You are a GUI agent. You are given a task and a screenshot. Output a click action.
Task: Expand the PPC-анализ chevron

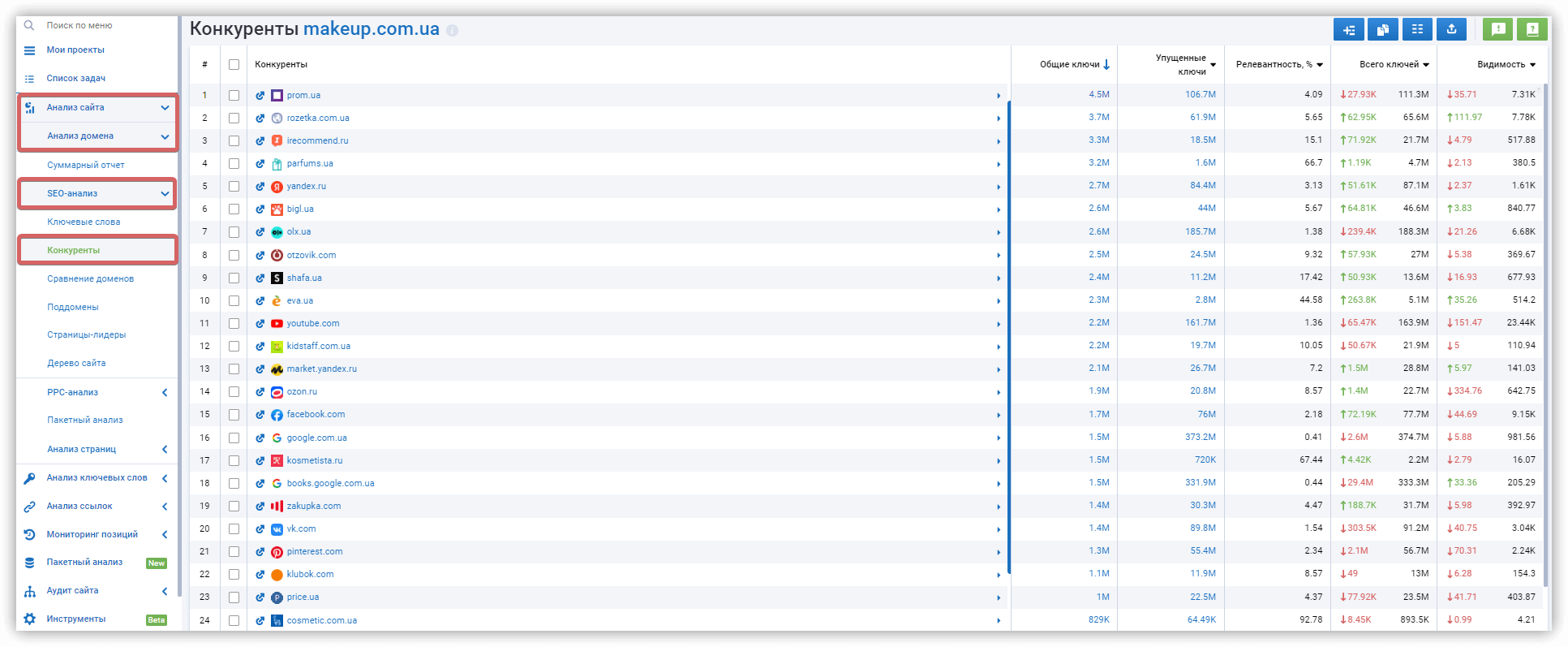pos(165,393)
